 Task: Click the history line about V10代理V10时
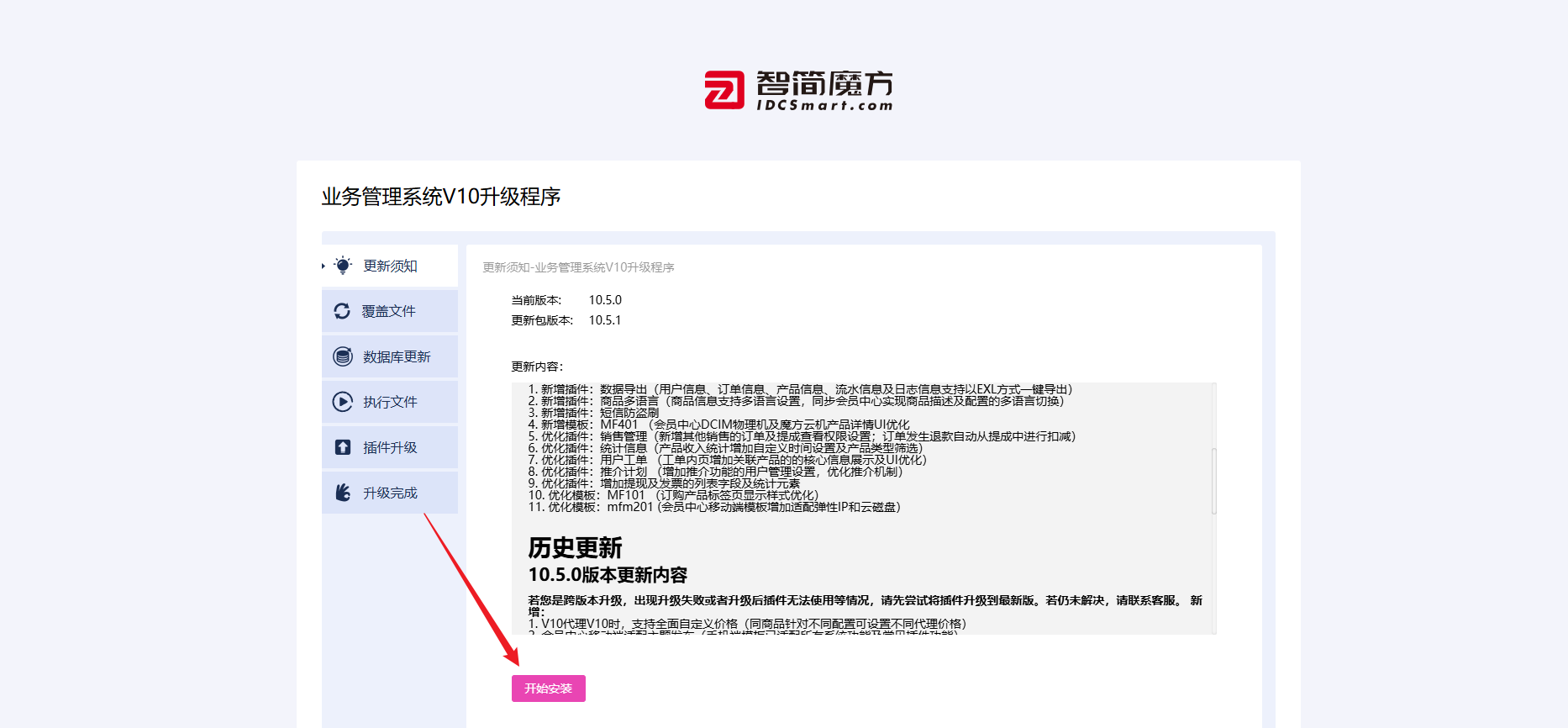click(x=747, y=624)
